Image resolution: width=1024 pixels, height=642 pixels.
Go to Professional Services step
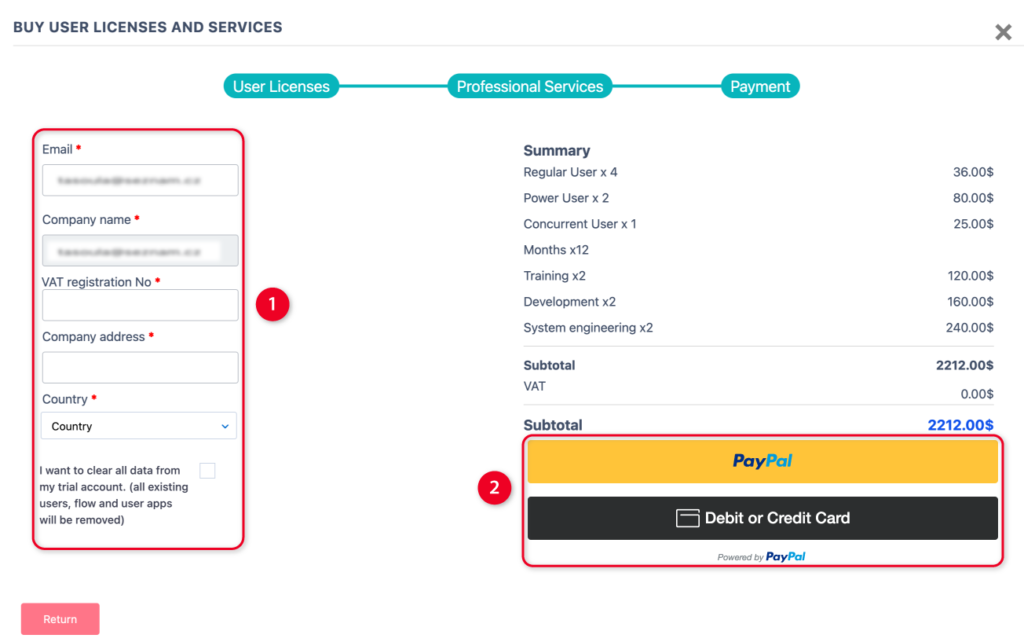click(529, 87)
